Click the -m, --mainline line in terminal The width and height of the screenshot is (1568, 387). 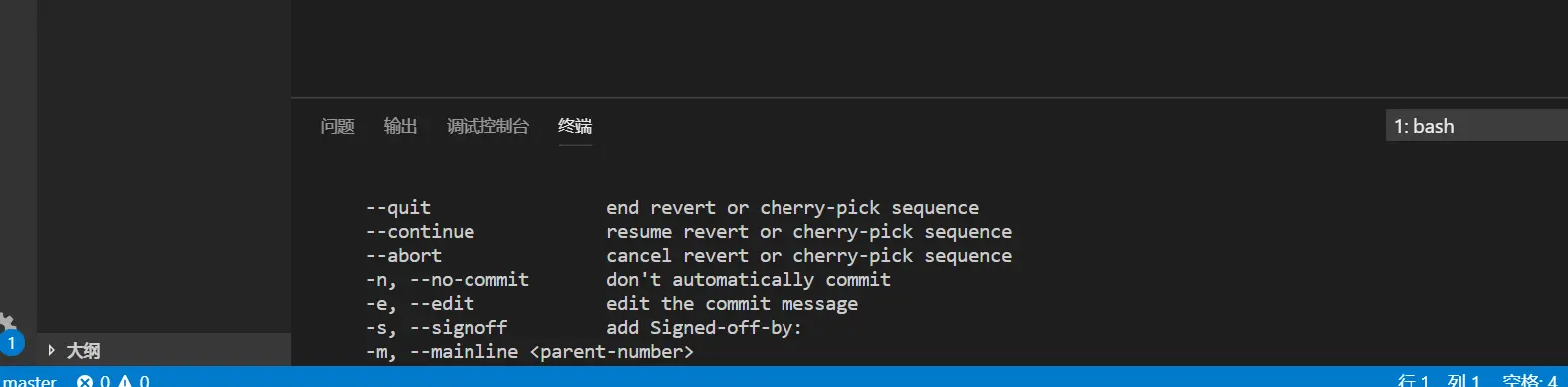[528, 352]
